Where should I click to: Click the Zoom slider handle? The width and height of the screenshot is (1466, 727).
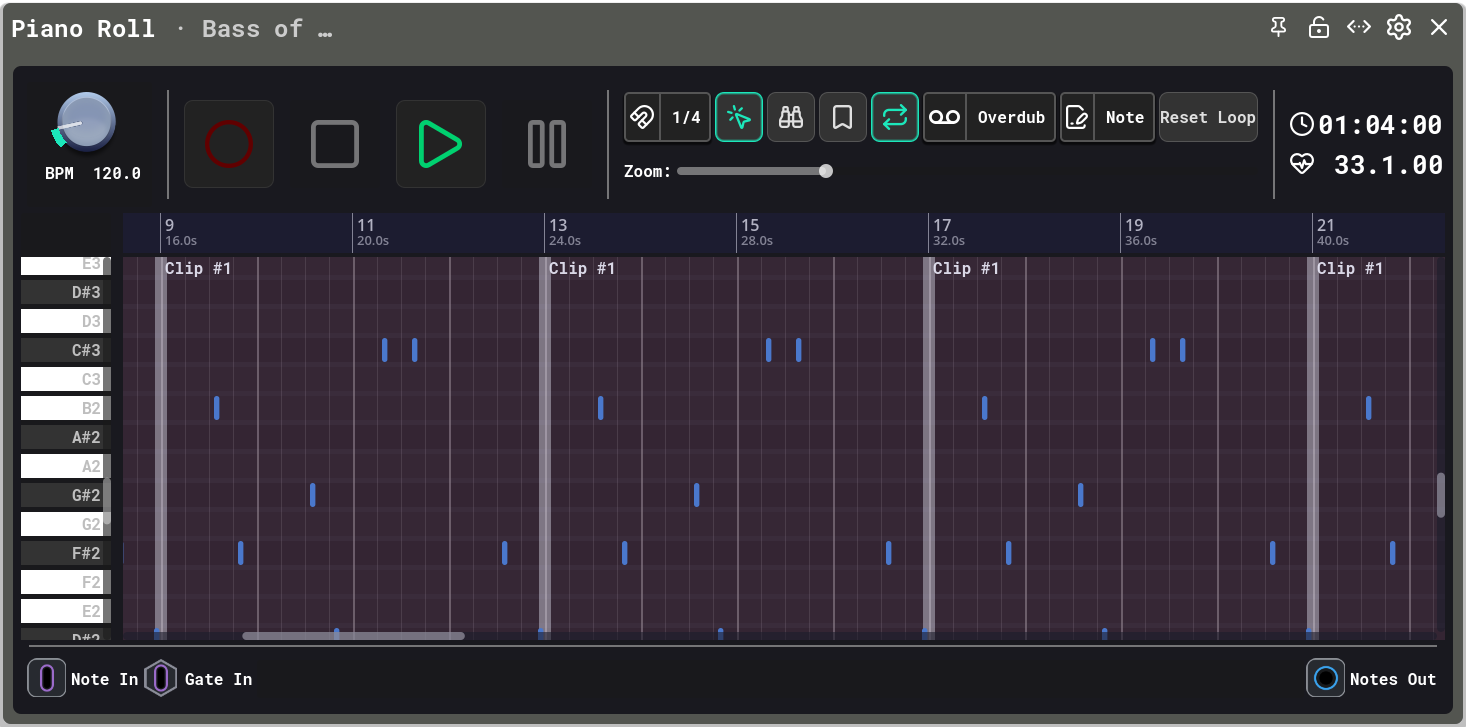(x=826, y=171)
